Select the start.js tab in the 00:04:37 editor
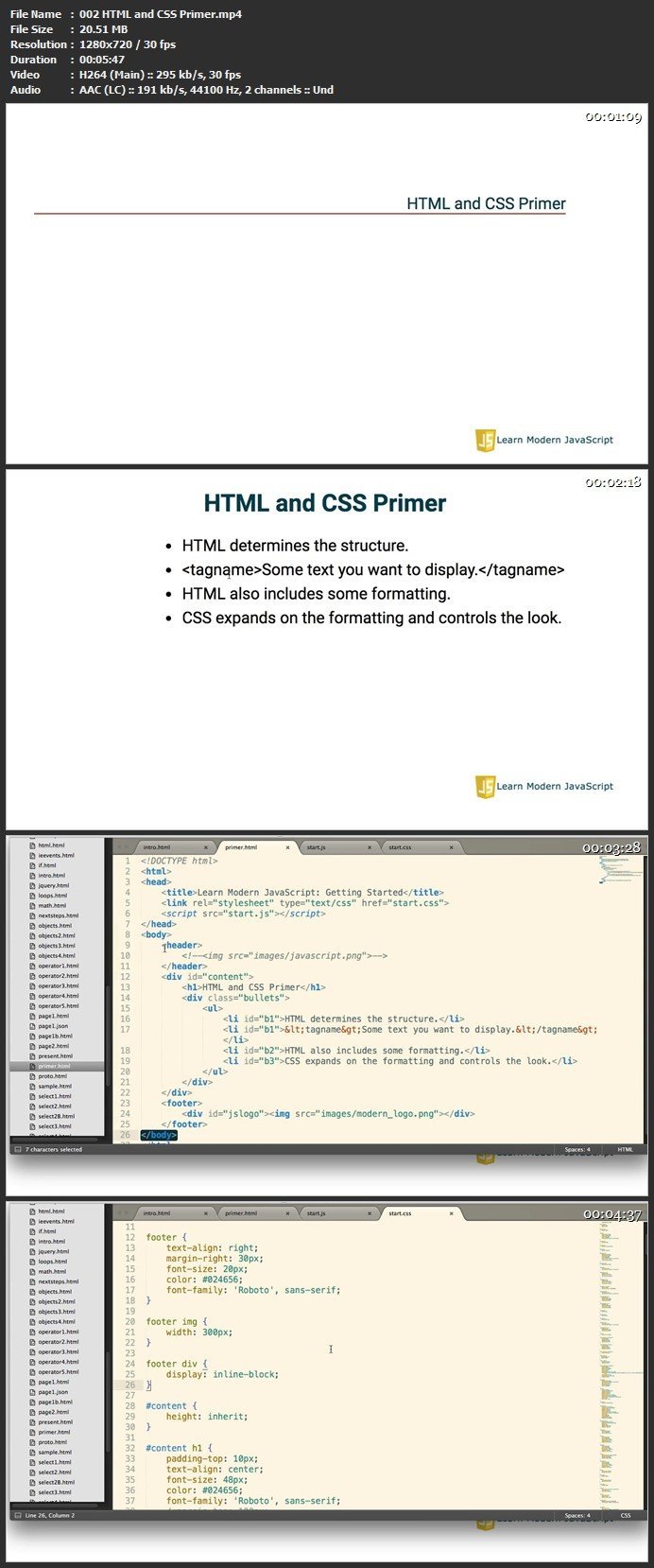The width and height of the screenshot is (654, 1568). [x=337, y=1213]
